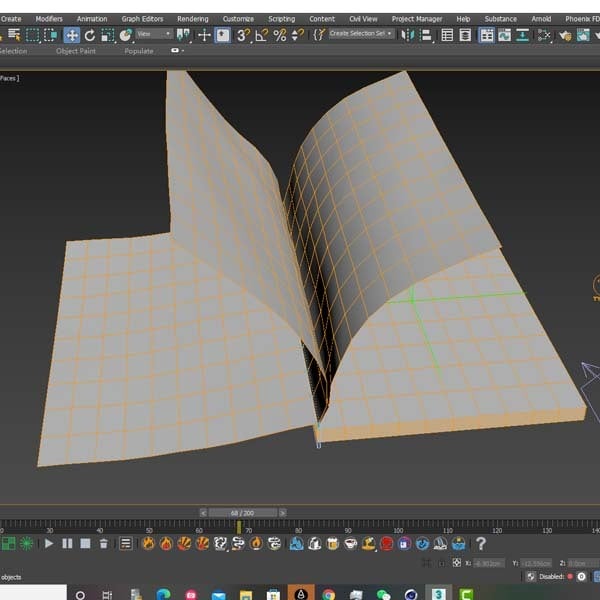Choose the Select and Place tool
This screenshot has width=600, height=600.
(126, 36)
